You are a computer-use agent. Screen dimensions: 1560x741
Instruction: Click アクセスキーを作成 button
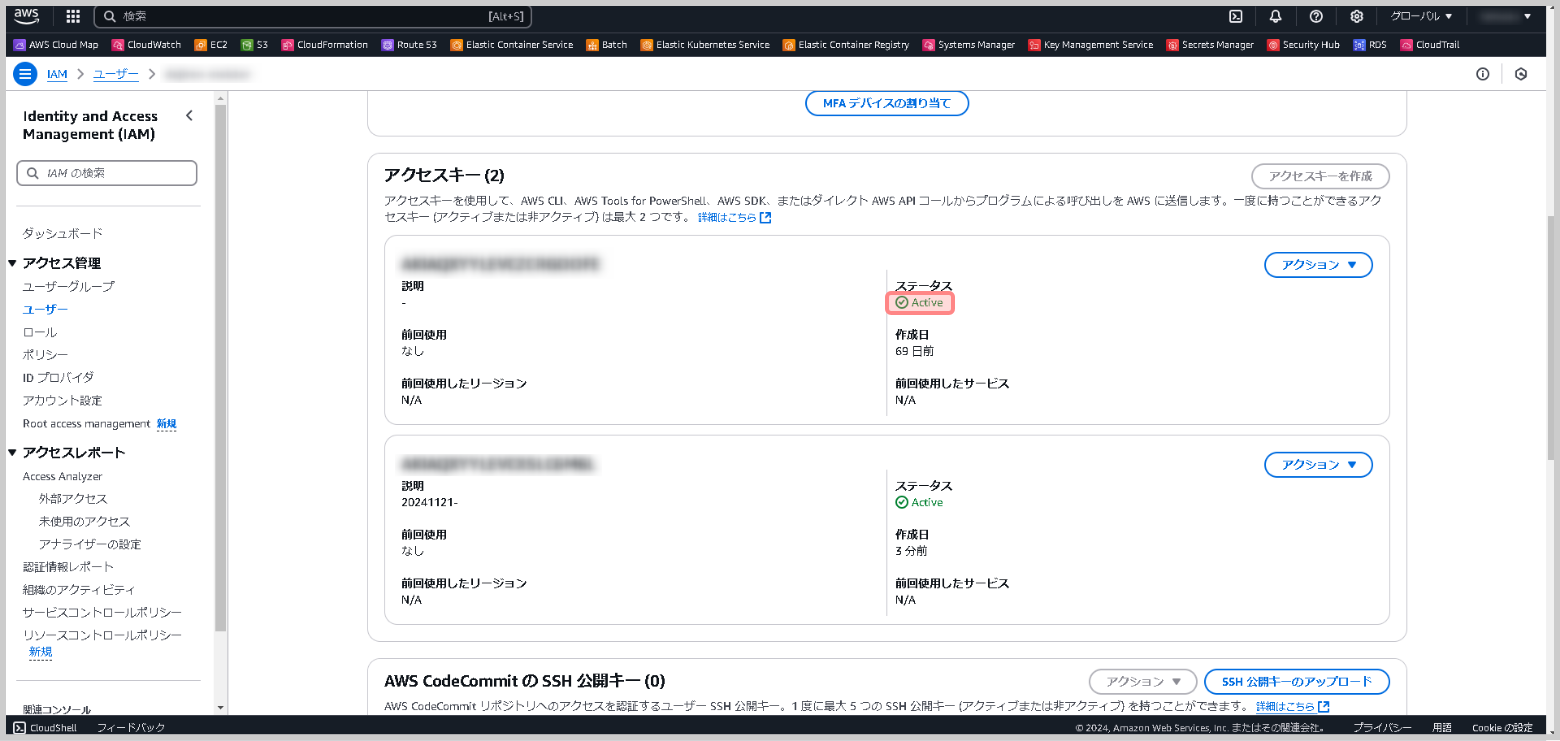click(x=1320, y=176)
